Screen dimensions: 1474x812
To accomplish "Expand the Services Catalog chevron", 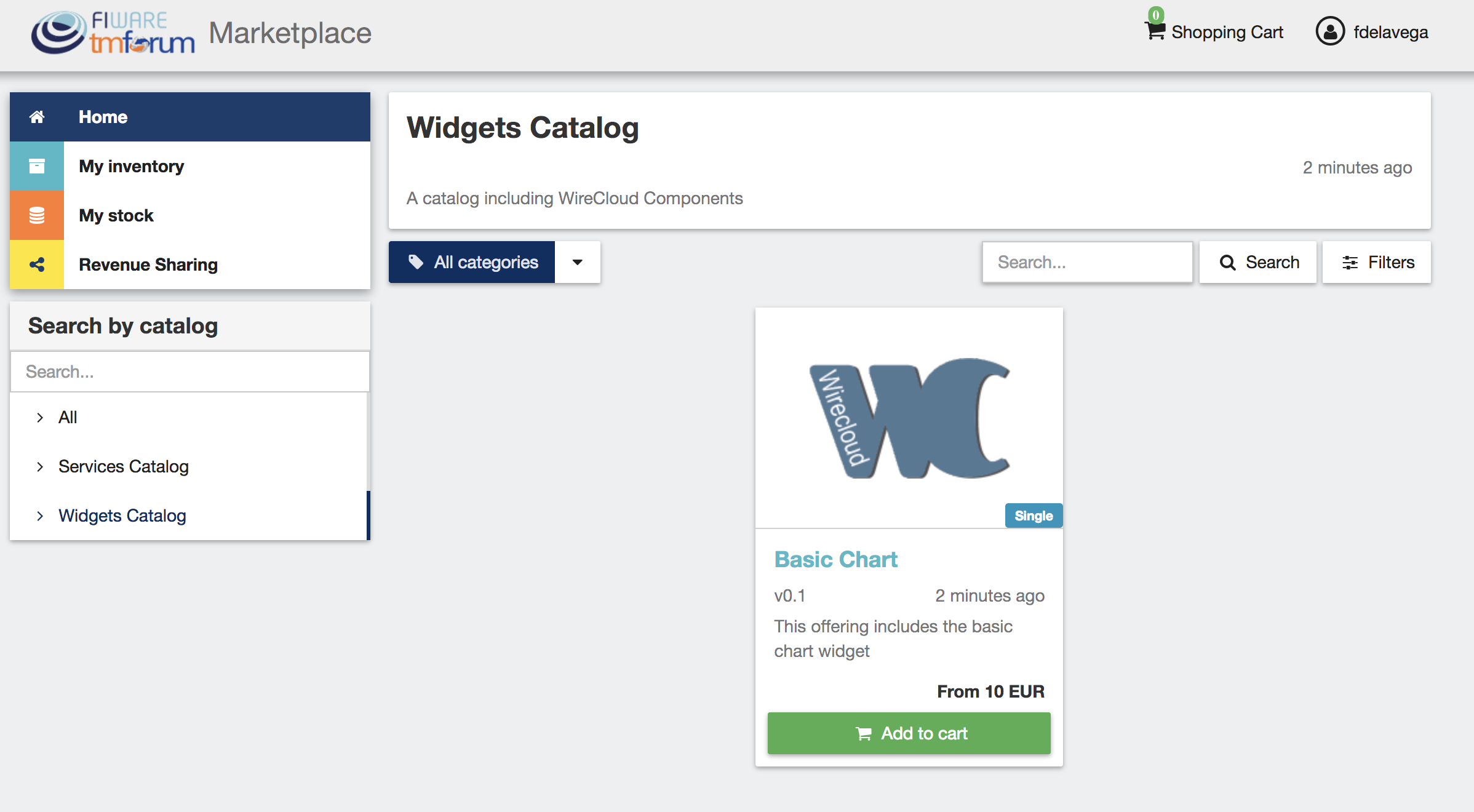I will pos(40,467).
